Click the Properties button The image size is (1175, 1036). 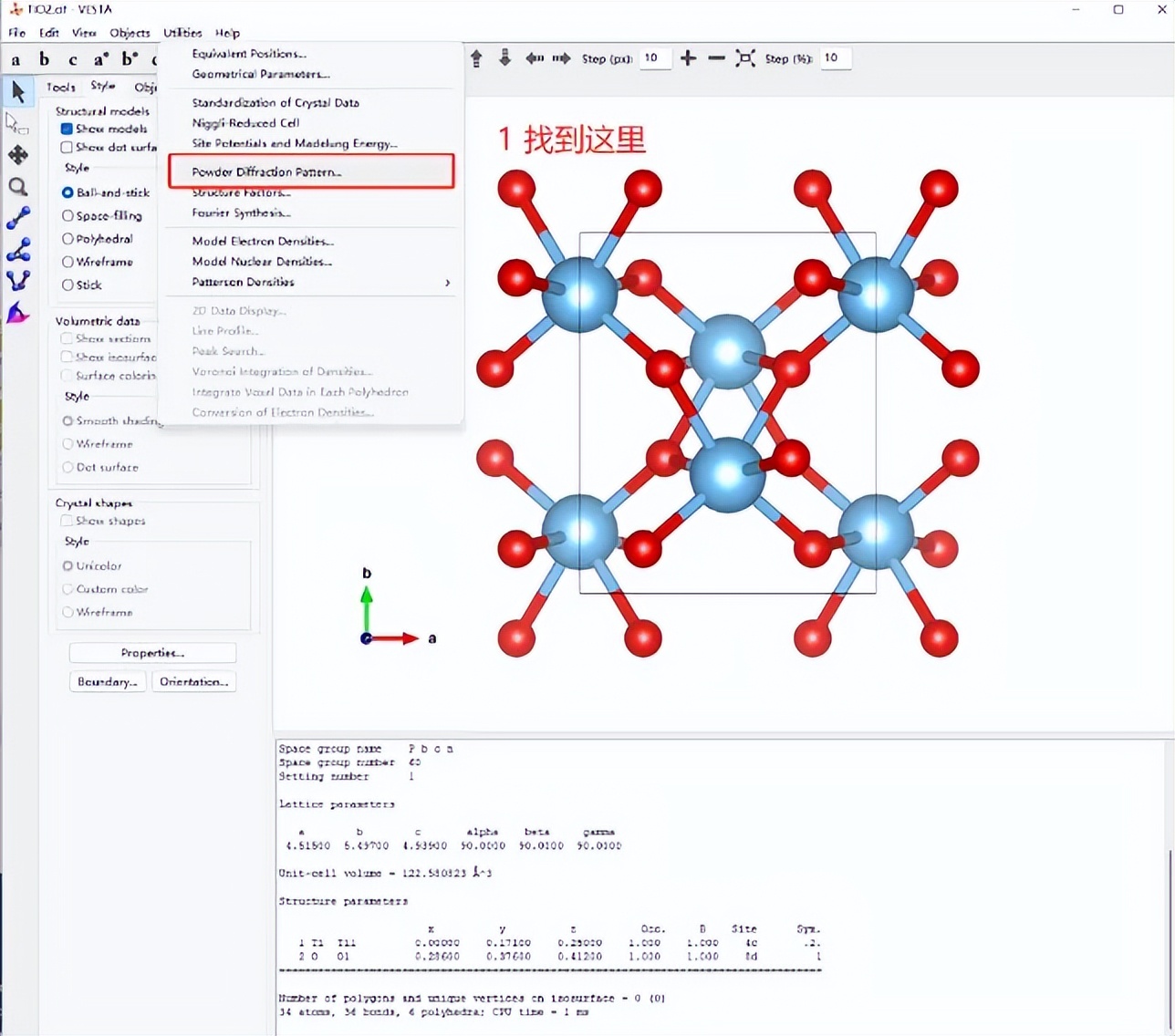152,653
